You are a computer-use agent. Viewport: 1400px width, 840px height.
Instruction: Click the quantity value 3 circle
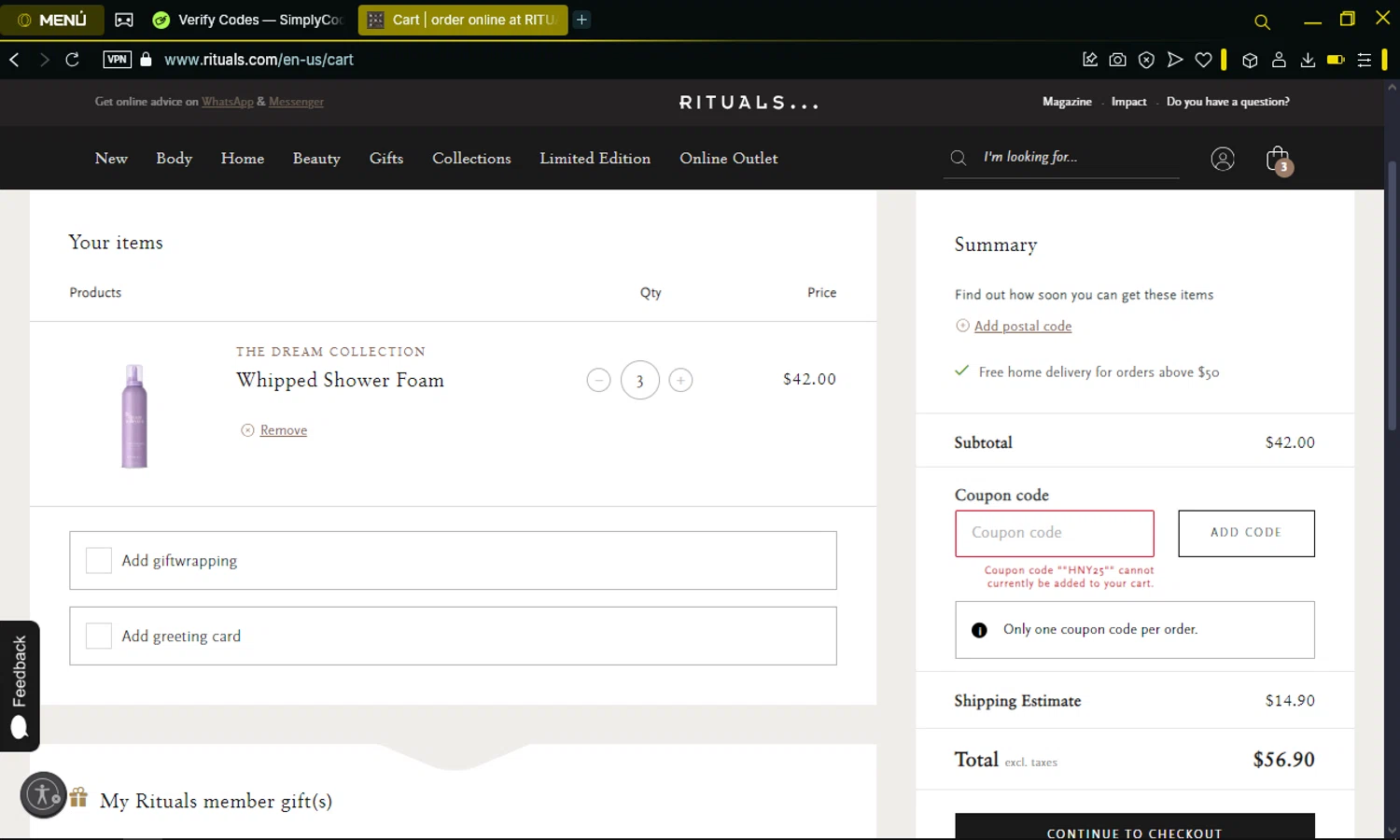(x=639, y=380)
